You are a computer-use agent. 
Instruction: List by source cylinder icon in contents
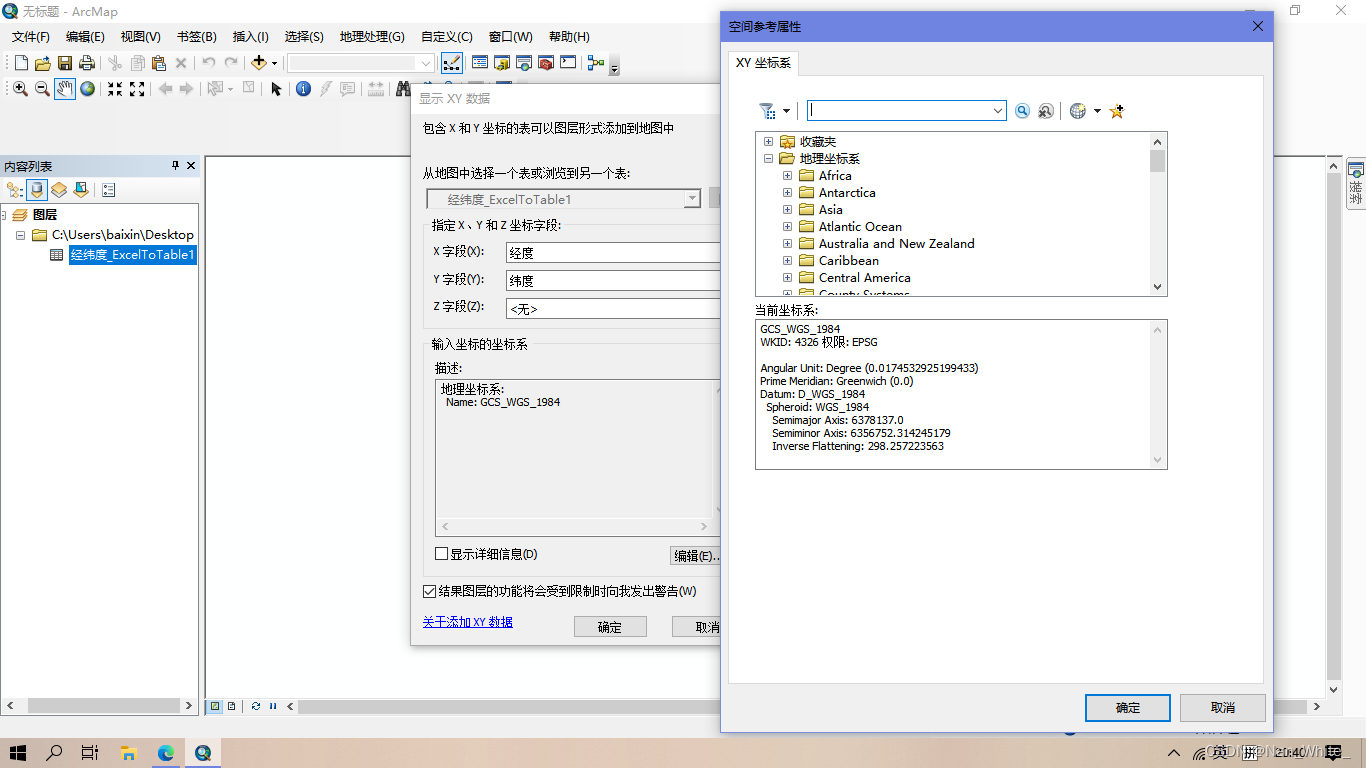tap(37, 189)
